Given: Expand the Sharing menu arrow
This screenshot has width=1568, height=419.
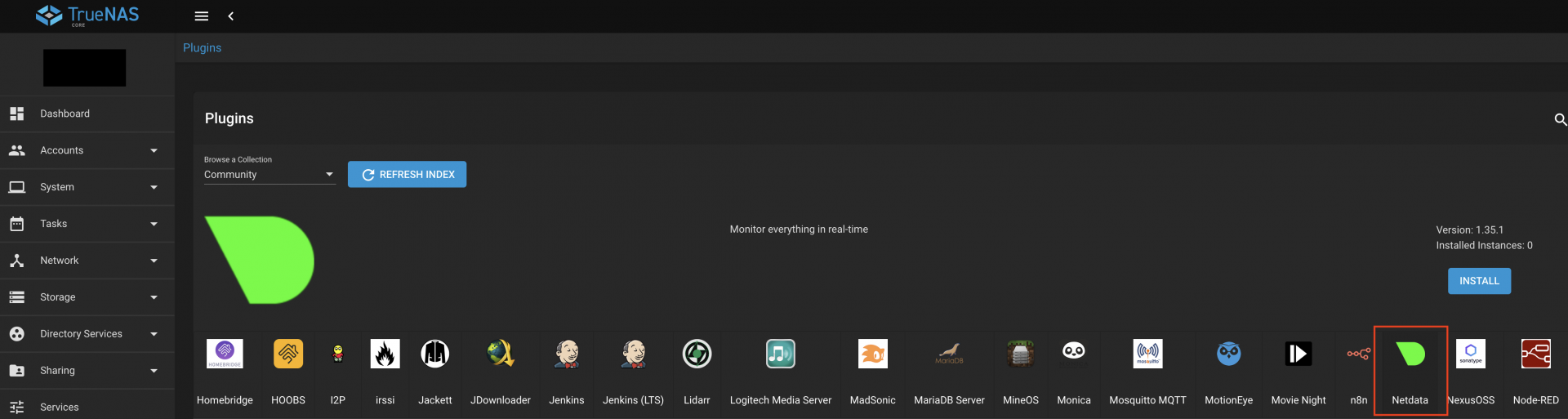Looking at the screenshot, I should pos(154,371).
